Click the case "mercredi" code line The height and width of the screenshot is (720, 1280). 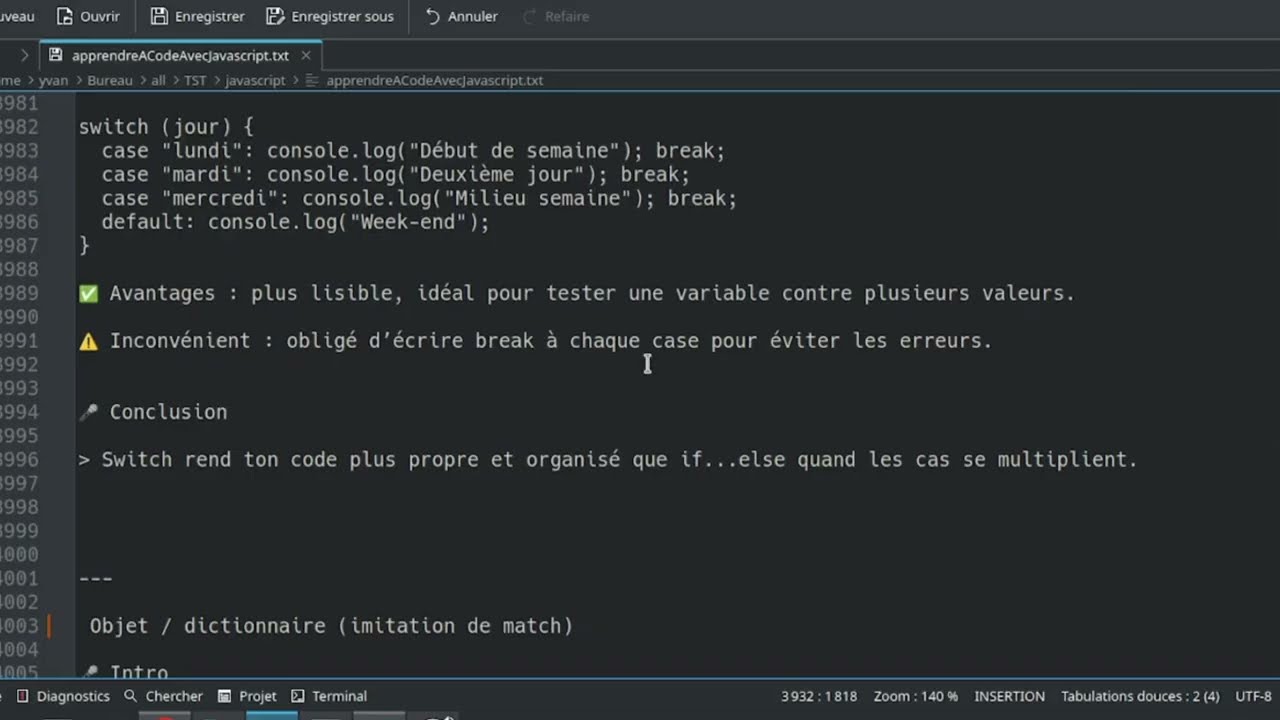[419, 199]
